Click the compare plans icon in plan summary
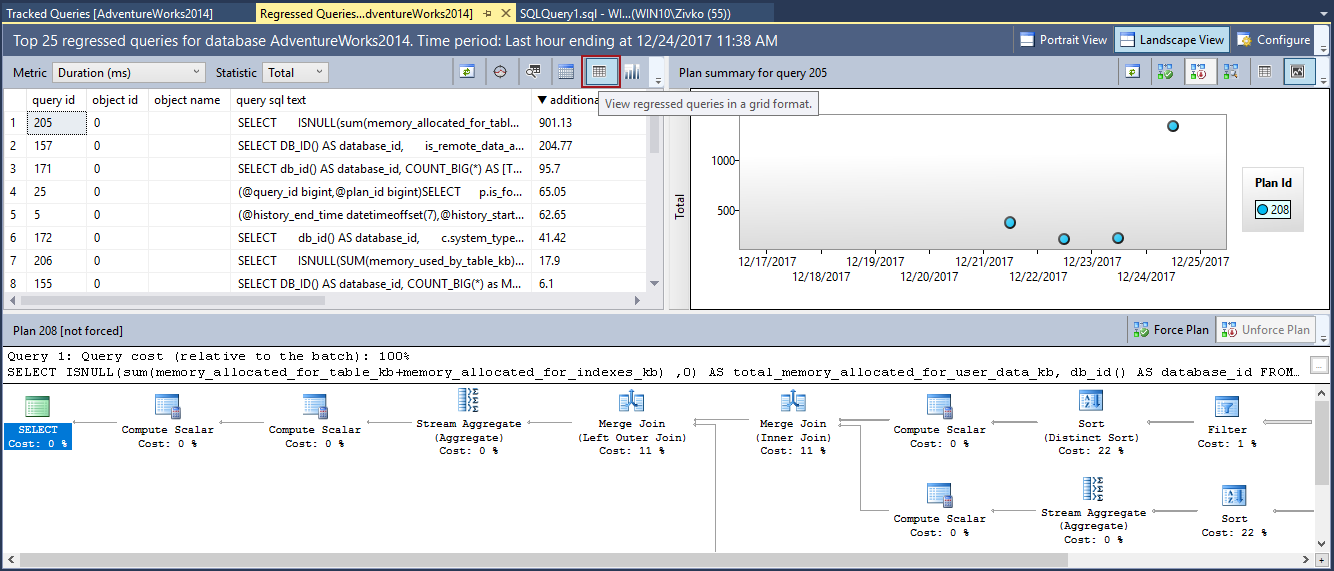 pyautogui.click(x=1230, y=72)
